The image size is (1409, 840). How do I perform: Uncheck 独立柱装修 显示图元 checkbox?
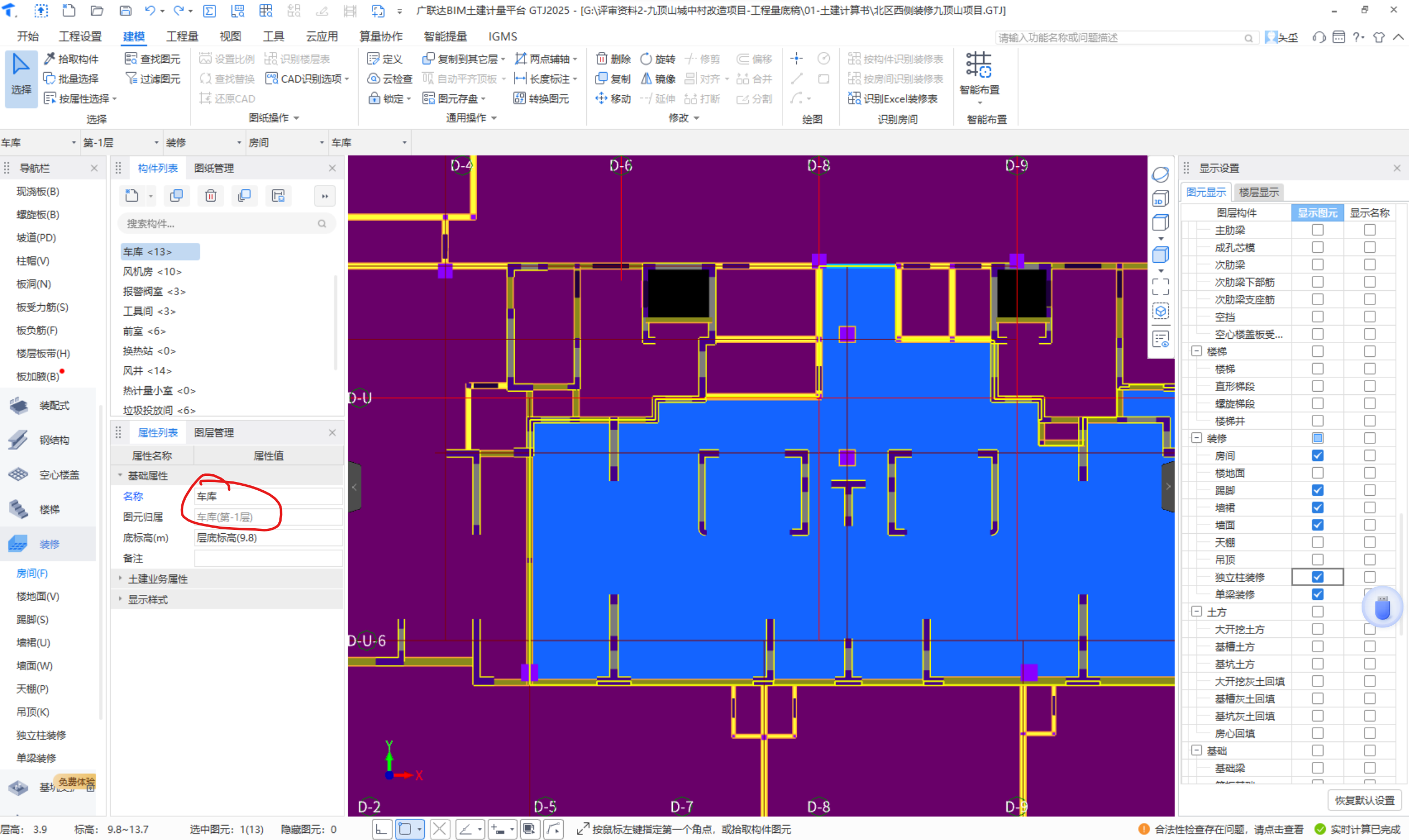tap(1318, 577)
